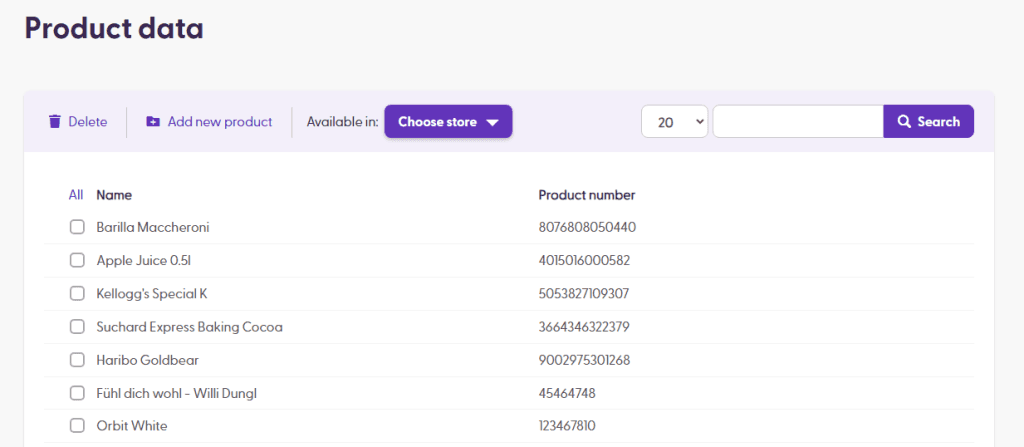
Task: Click the Add new product text link
Action: 219,122
